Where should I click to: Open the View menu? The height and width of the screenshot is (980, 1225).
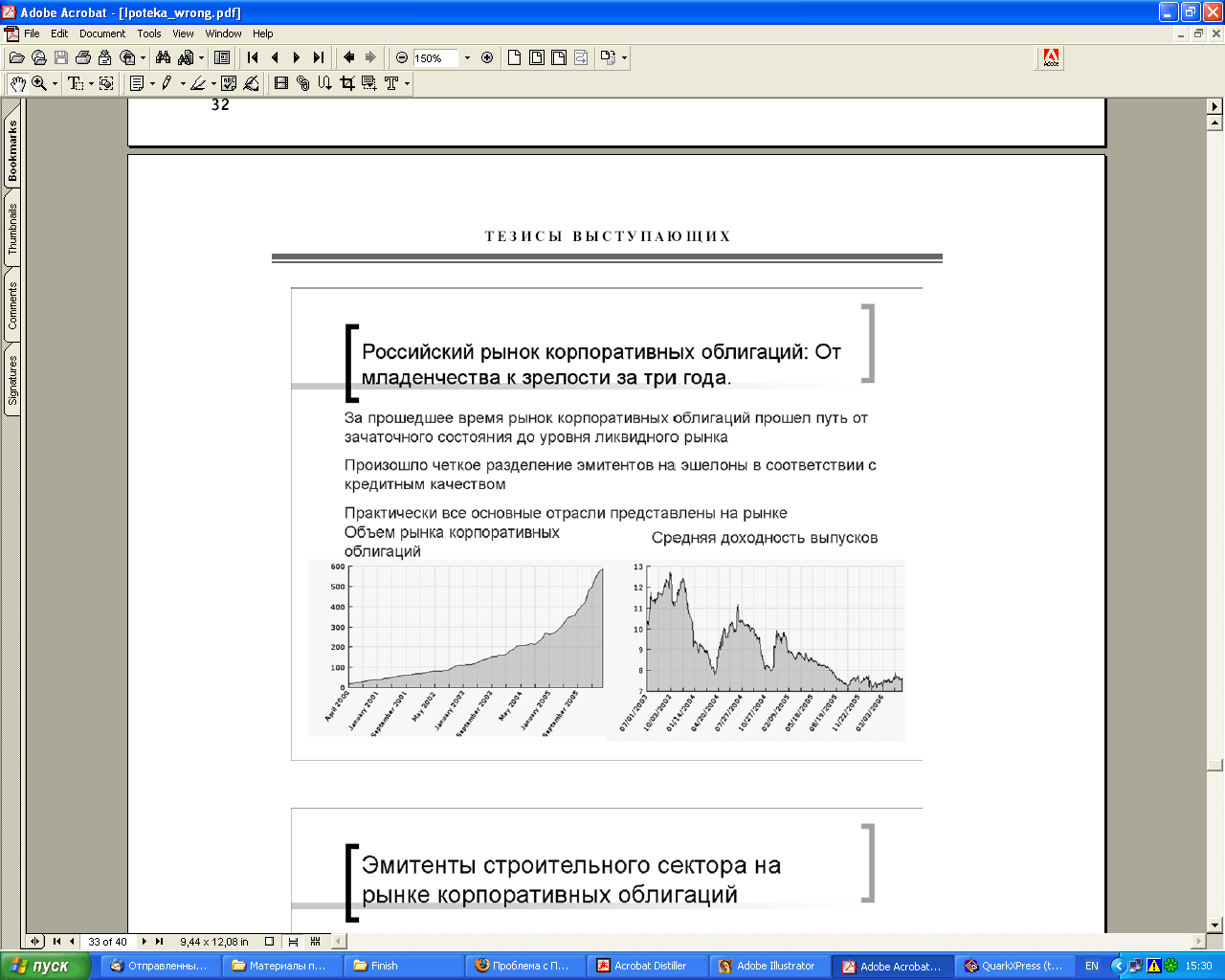183,33
